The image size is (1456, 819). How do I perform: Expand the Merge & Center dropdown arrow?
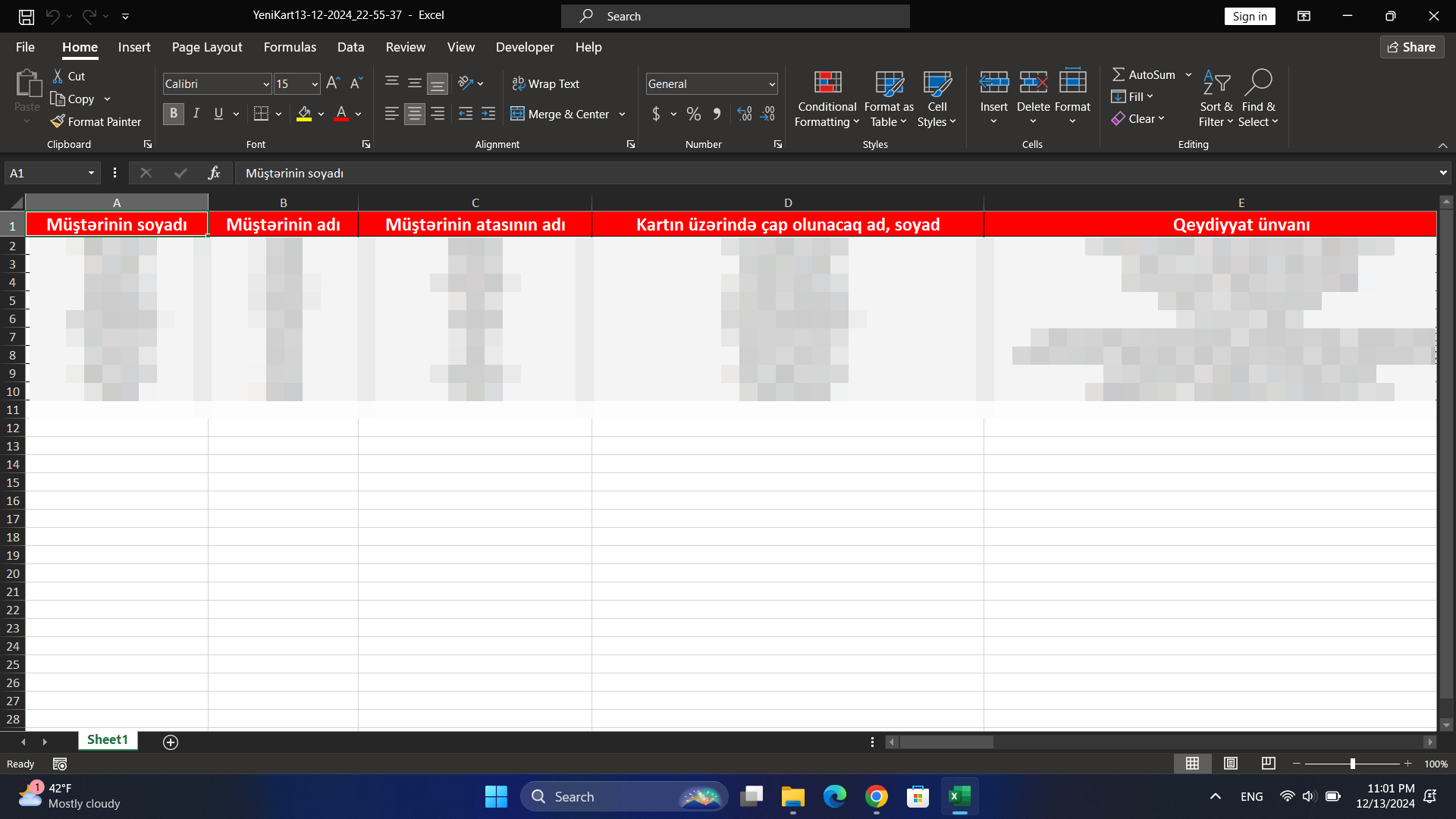point(622,114)
